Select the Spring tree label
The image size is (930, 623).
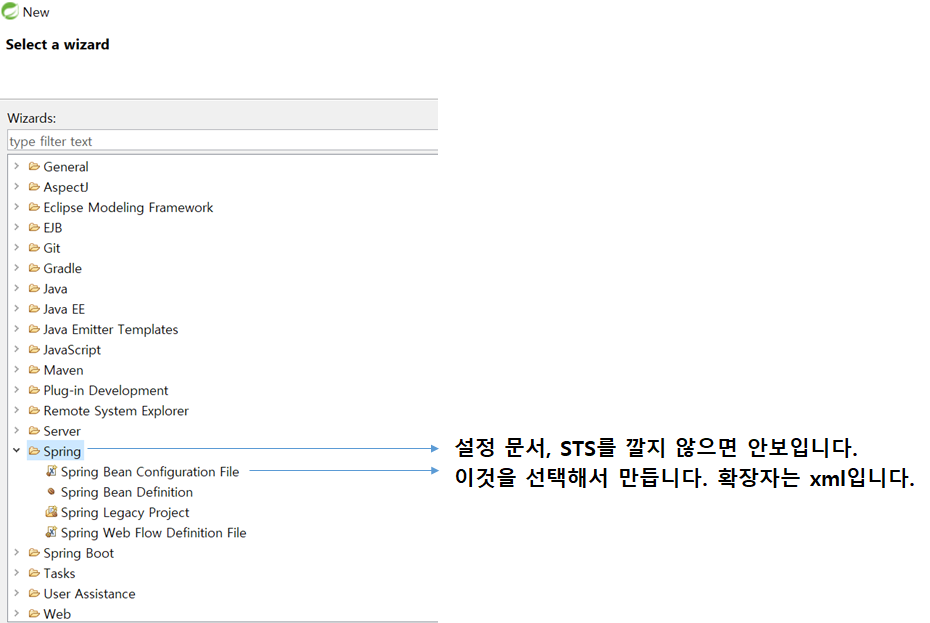pos(62,452)
